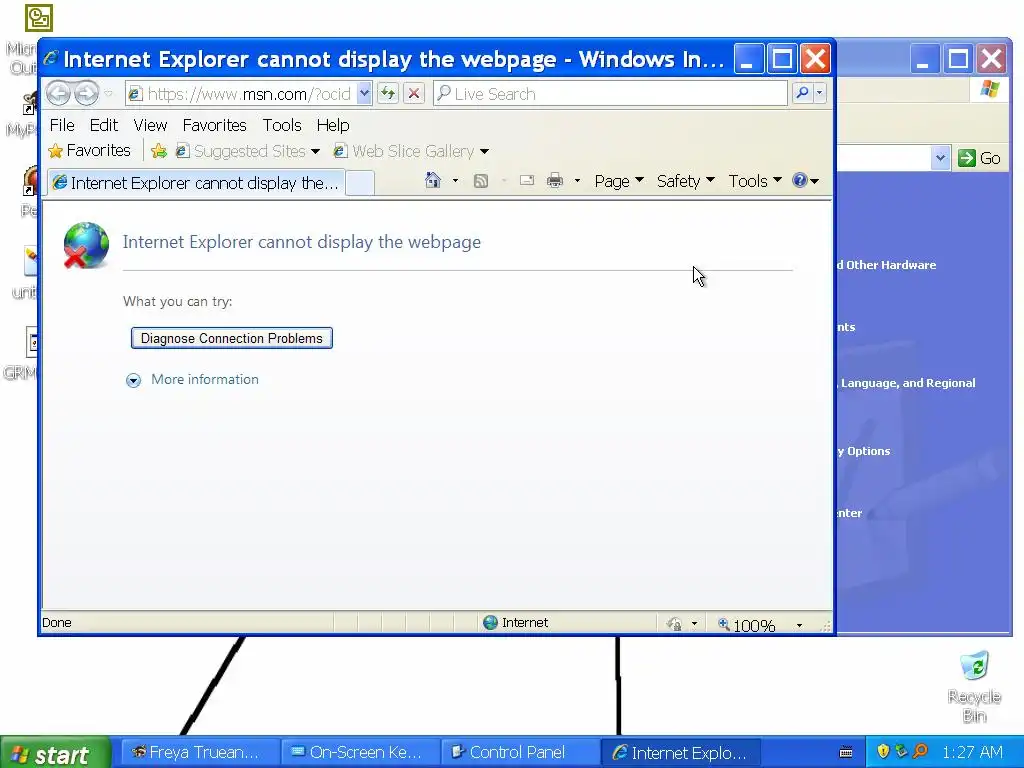Viewport: 1024px width, 768px height.
Task: Open recent pages dropdown beside Forward
Action: [109, 94]
